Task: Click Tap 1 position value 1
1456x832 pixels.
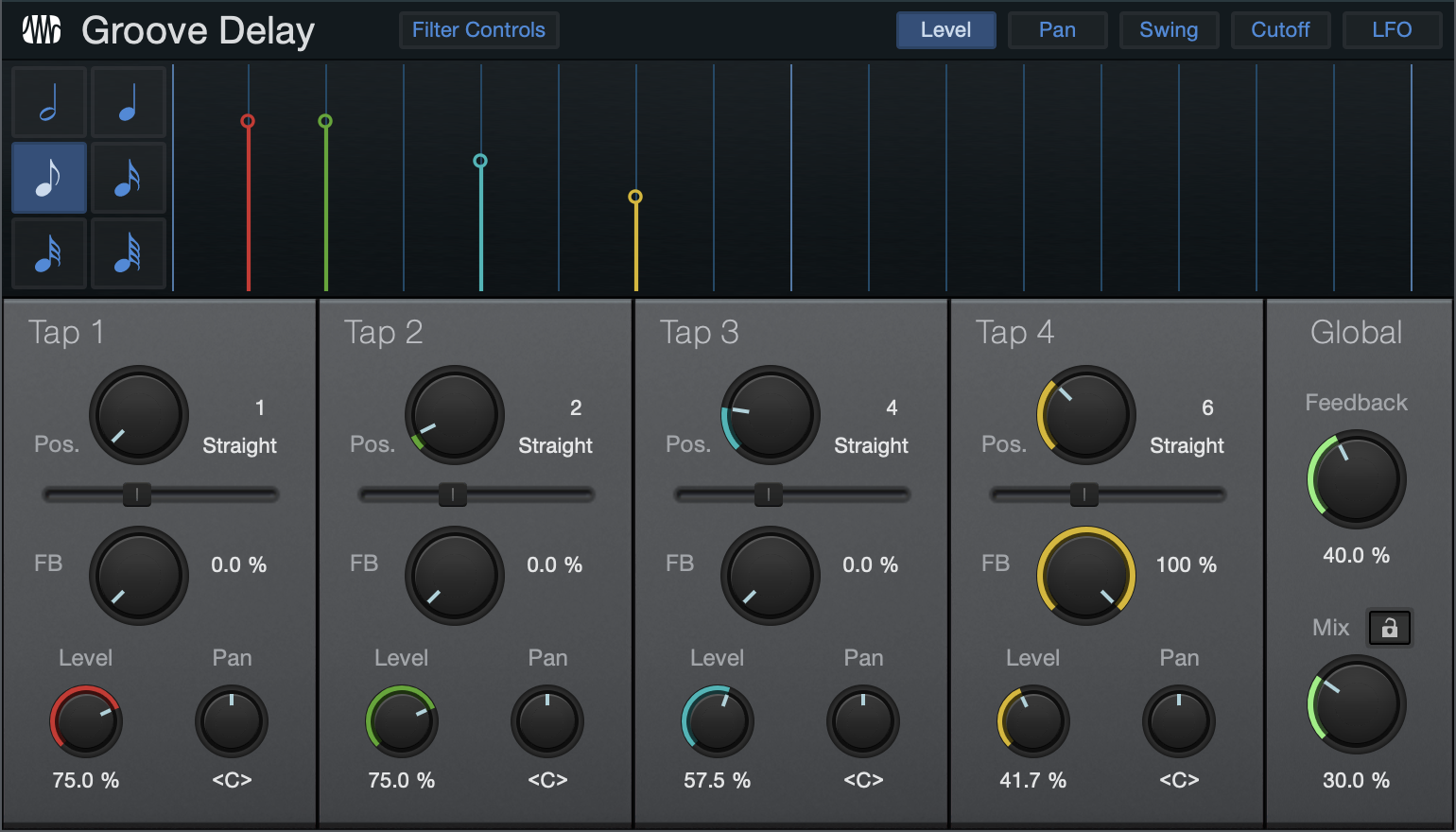Action: pos(260,408)
